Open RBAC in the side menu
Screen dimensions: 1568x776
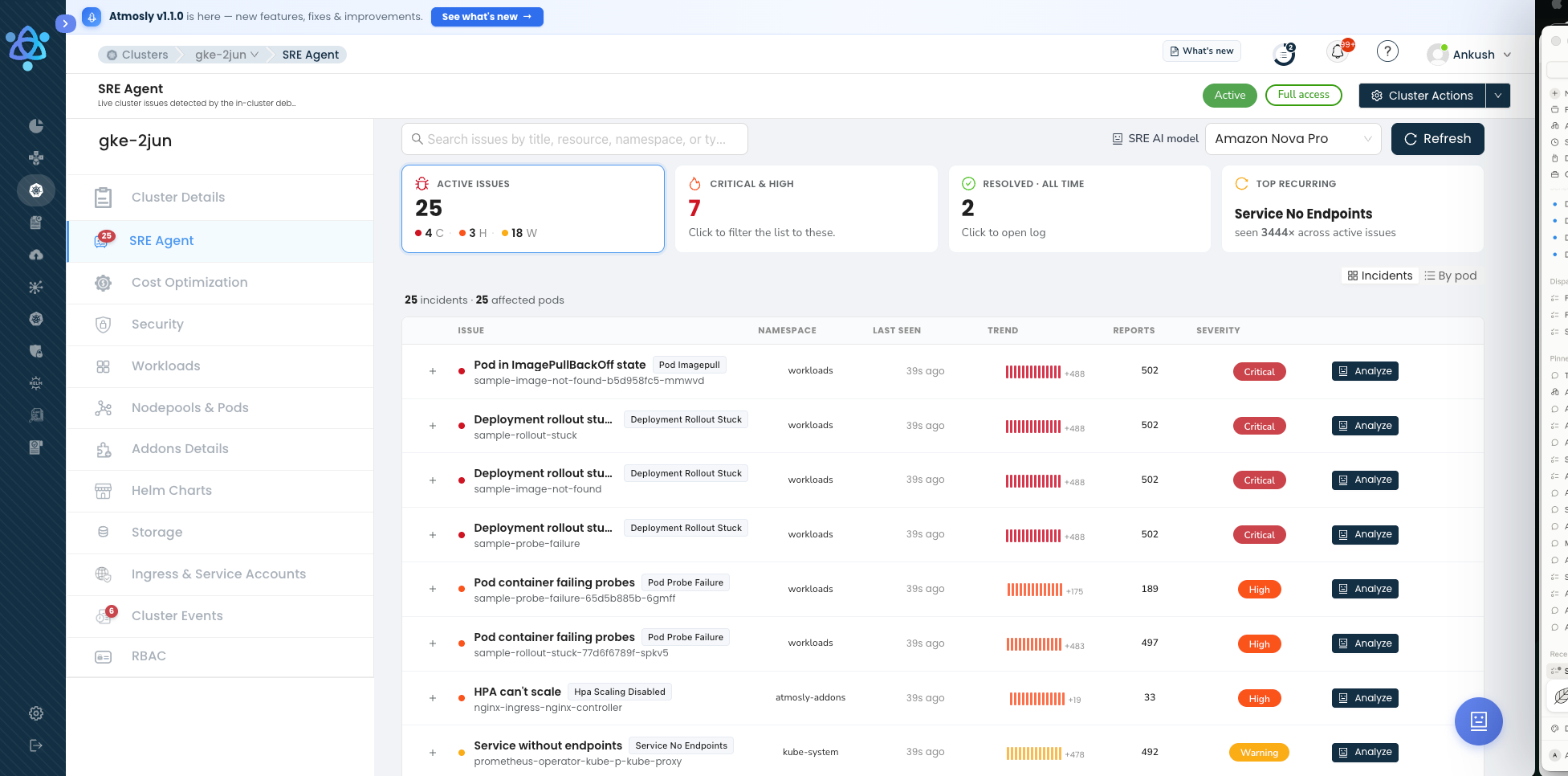(x=220, y=657)
